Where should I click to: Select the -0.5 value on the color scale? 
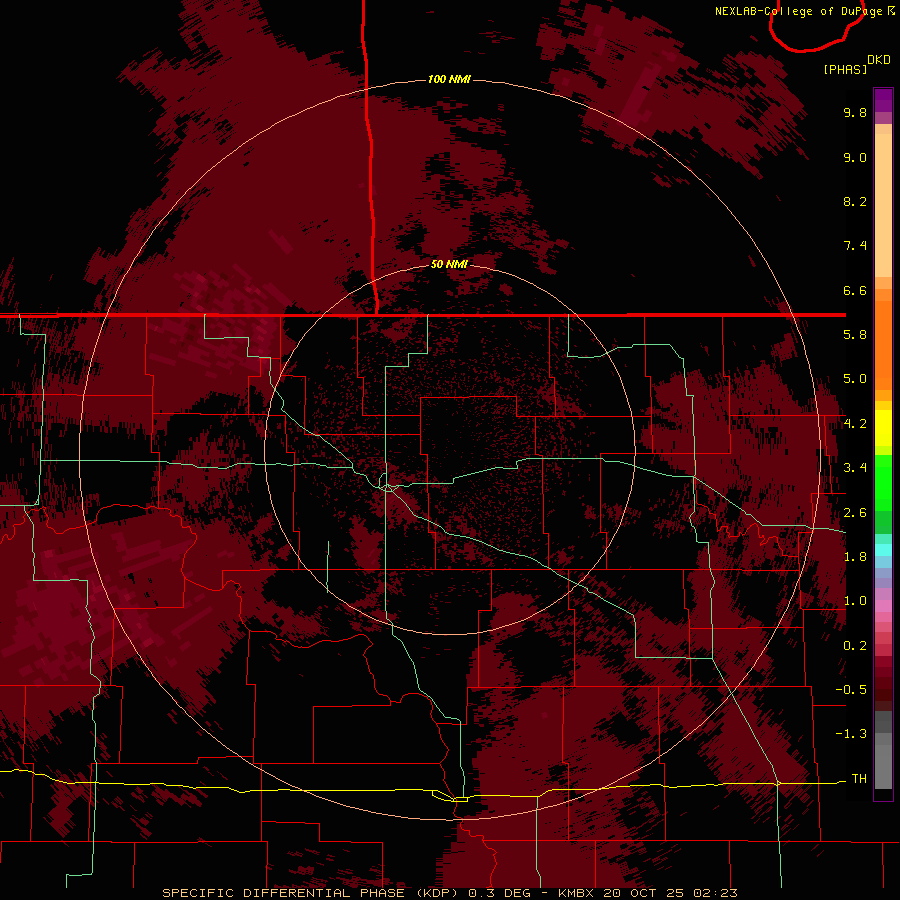851,690
